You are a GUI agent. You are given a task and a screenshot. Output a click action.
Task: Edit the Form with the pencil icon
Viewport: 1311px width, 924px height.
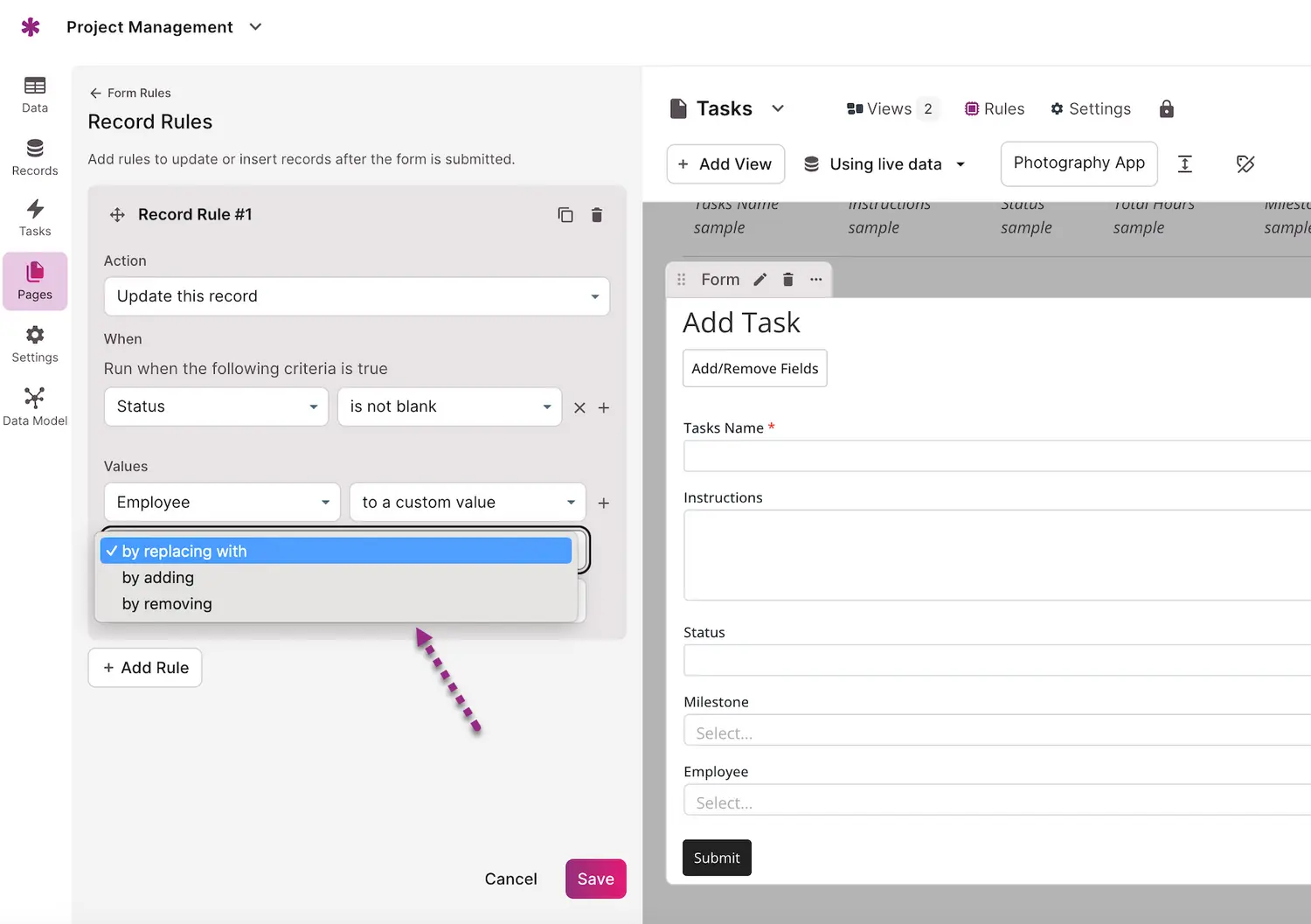pos(760,280)
